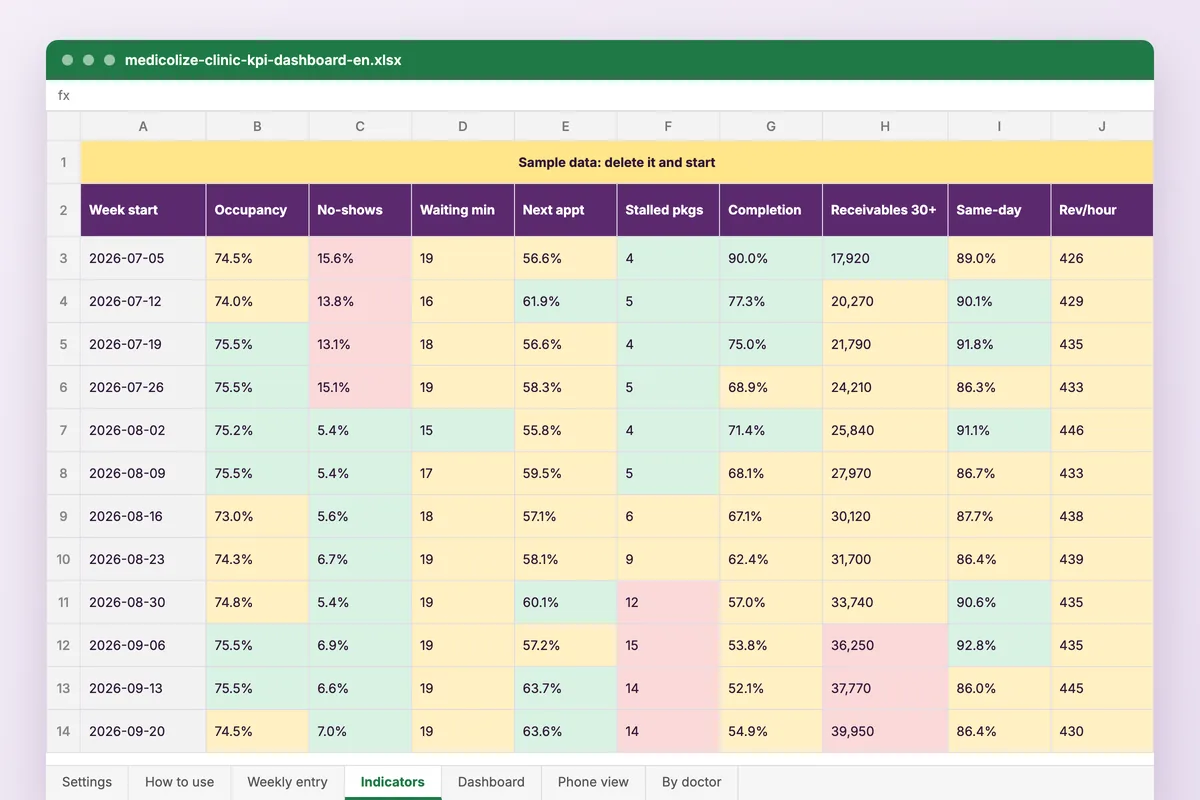
Task: Click the 'No-shows' header cell
Action: coord(360,210)
